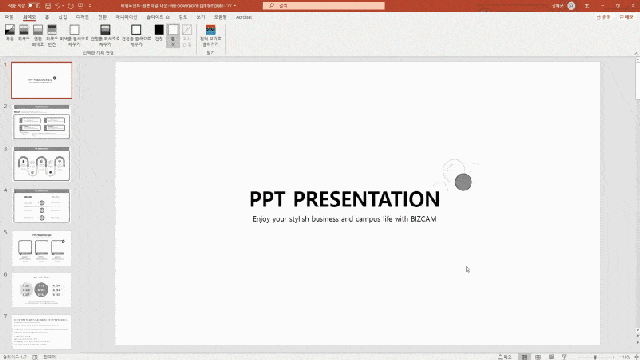The width and height of the screenshot is (640, 360).
Task: Click the accessibility check icon in status bar
Action: (x=35, y=357)
